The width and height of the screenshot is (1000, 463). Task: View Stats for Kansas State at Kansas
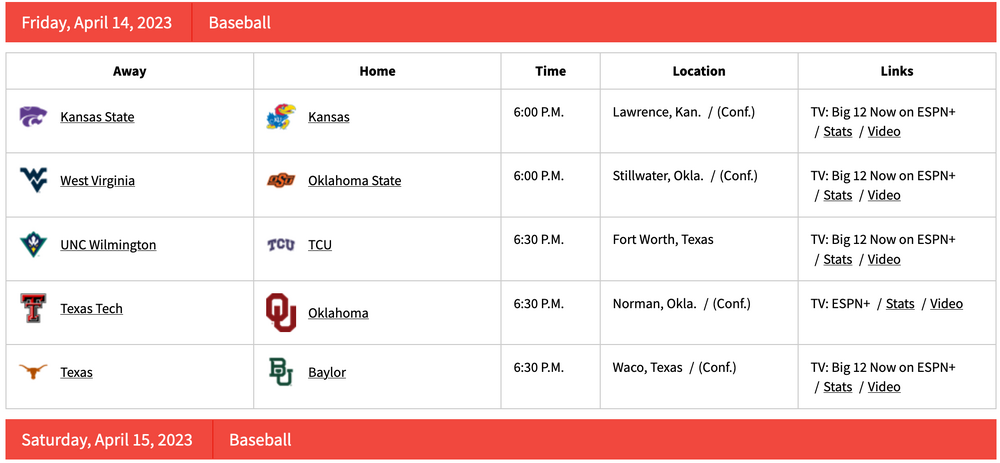point(838,132)
